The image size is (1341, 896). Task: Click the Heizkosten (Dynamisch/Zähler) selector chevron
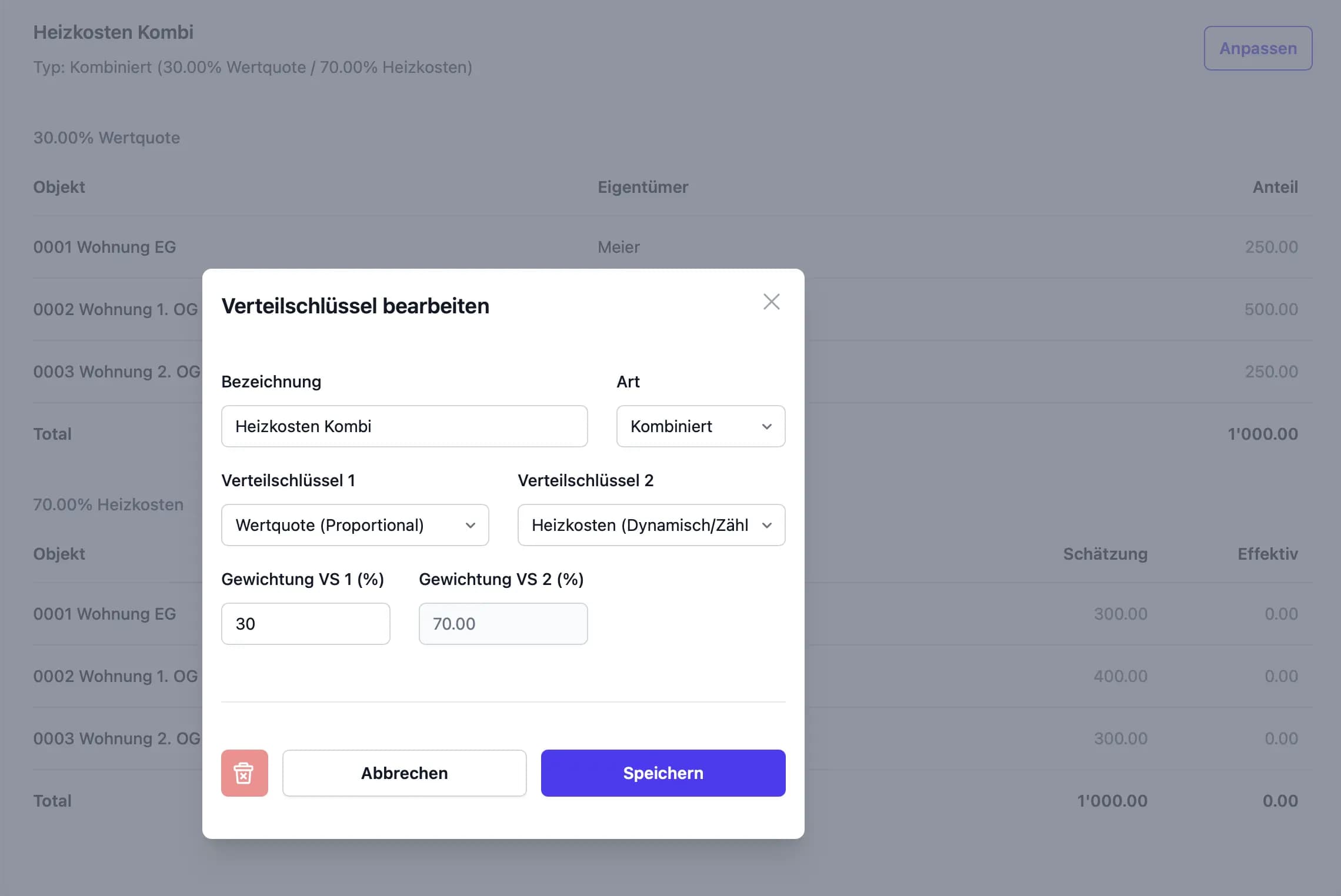(768, 525)
